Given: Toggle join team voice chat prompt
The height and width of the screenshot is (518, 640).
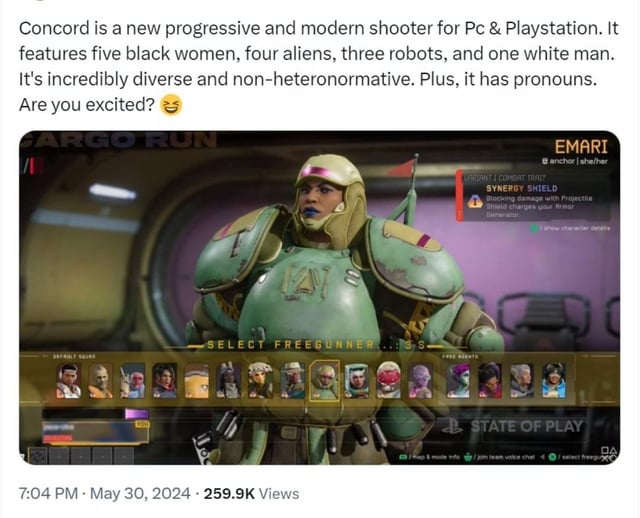Looking at the screenshot, I should [x=500, y=457].
